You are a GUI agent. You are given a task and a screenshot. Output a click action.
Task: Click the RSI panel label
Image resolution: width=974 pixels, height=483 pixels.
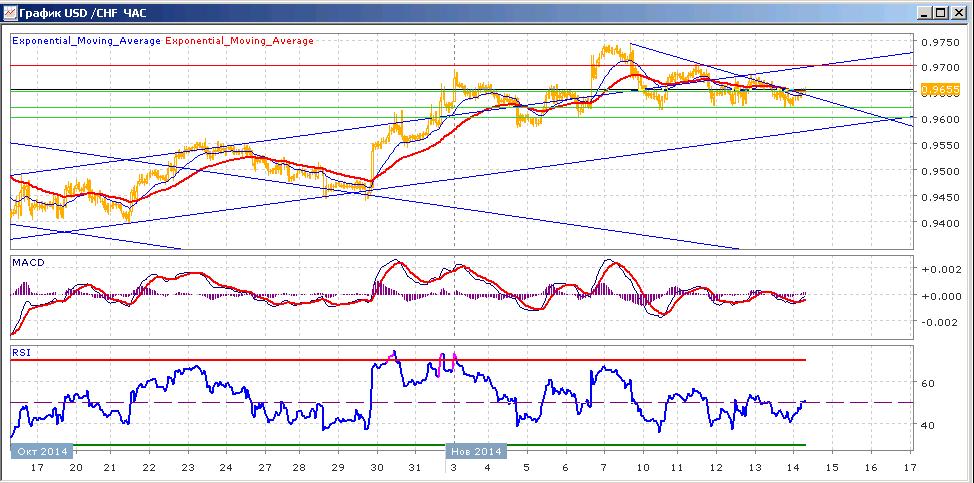click(x=20, y=353)
